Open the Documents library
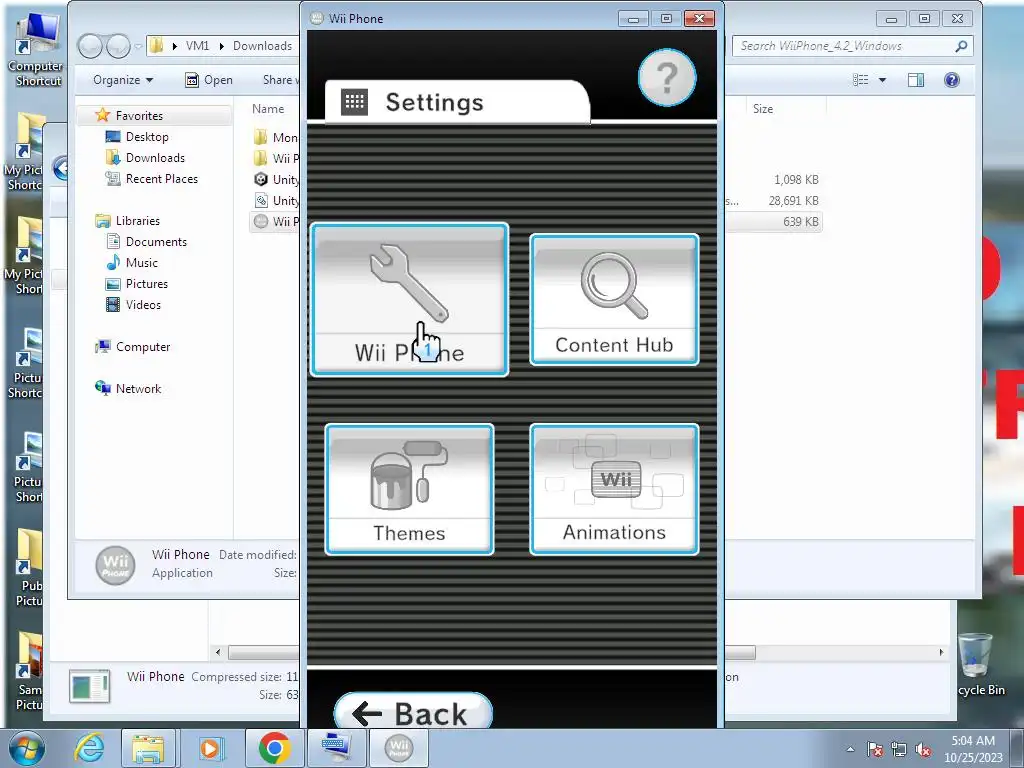This screenshot has width=1024, height=768. click(155, 242)
